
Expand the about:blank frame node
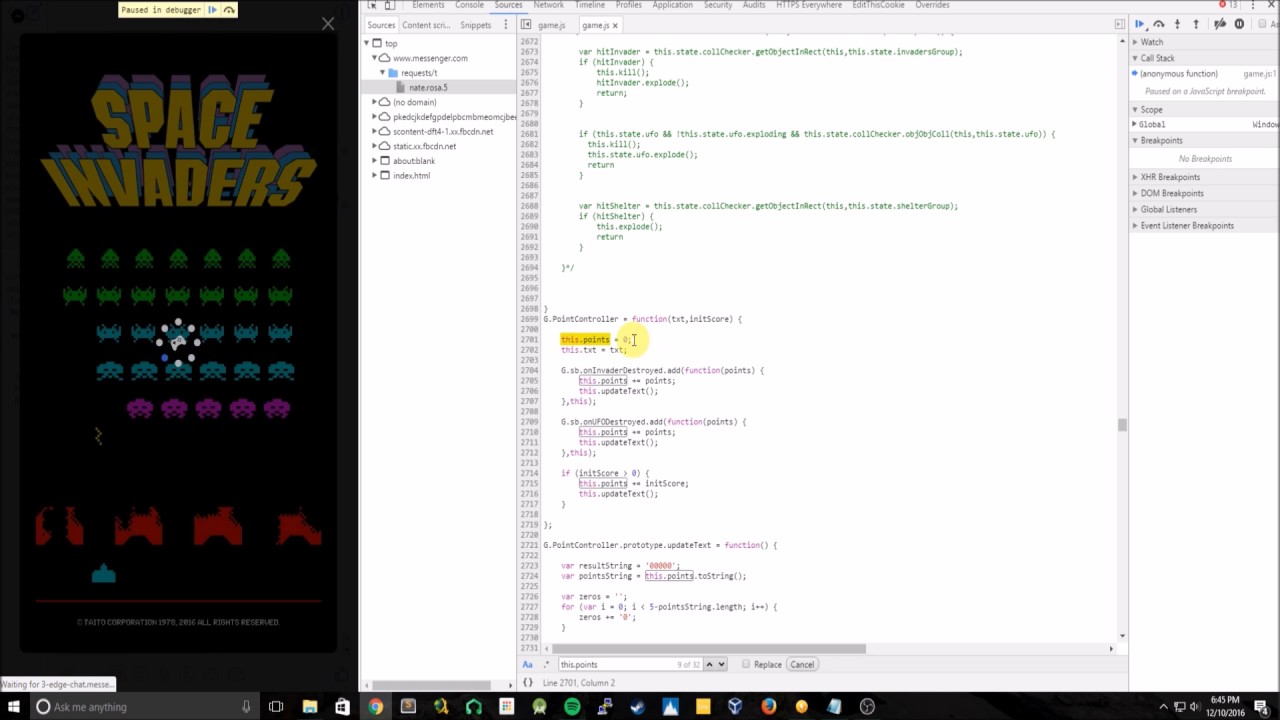point(374,161)
